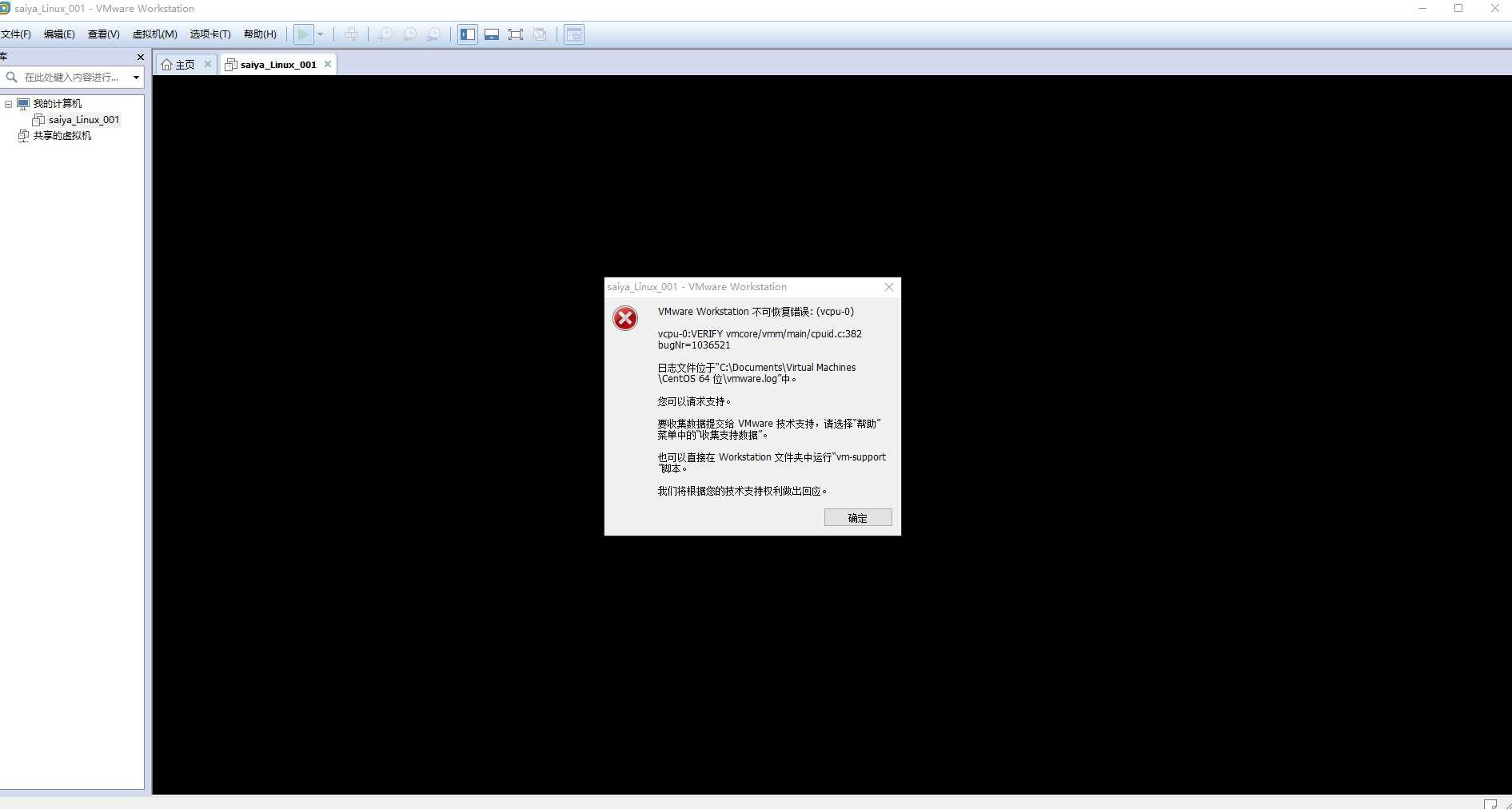Click the take snapshot toolbar icon
Viewport: 1512px width, 809px height.
[385, 34]
